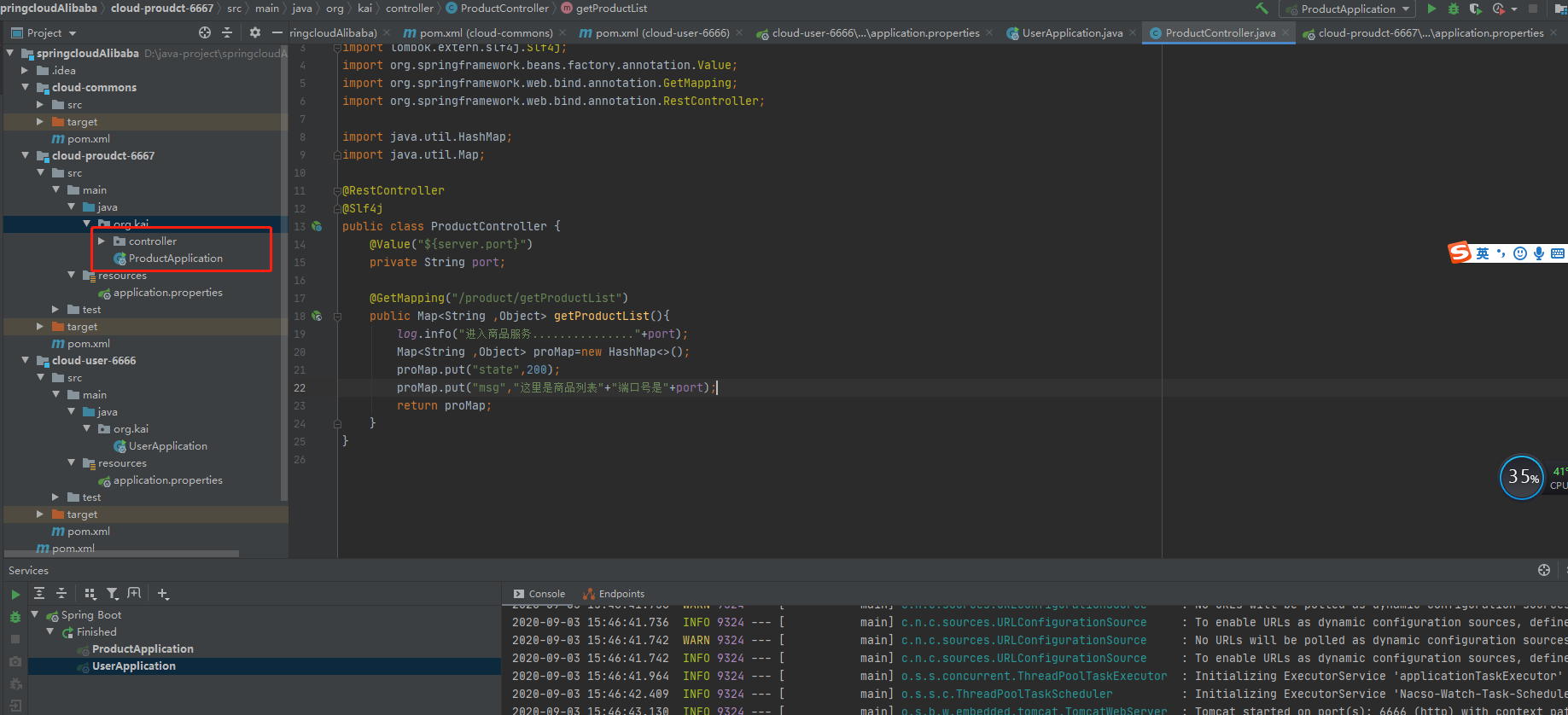Collapse the cloud-commons module

[25, 87]
